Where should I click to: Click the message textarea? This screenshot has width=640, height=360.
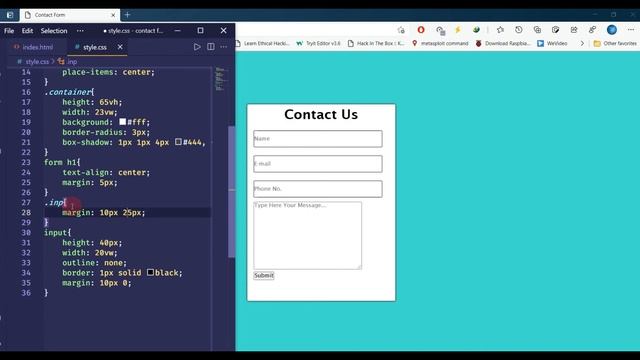coord(307,235)
